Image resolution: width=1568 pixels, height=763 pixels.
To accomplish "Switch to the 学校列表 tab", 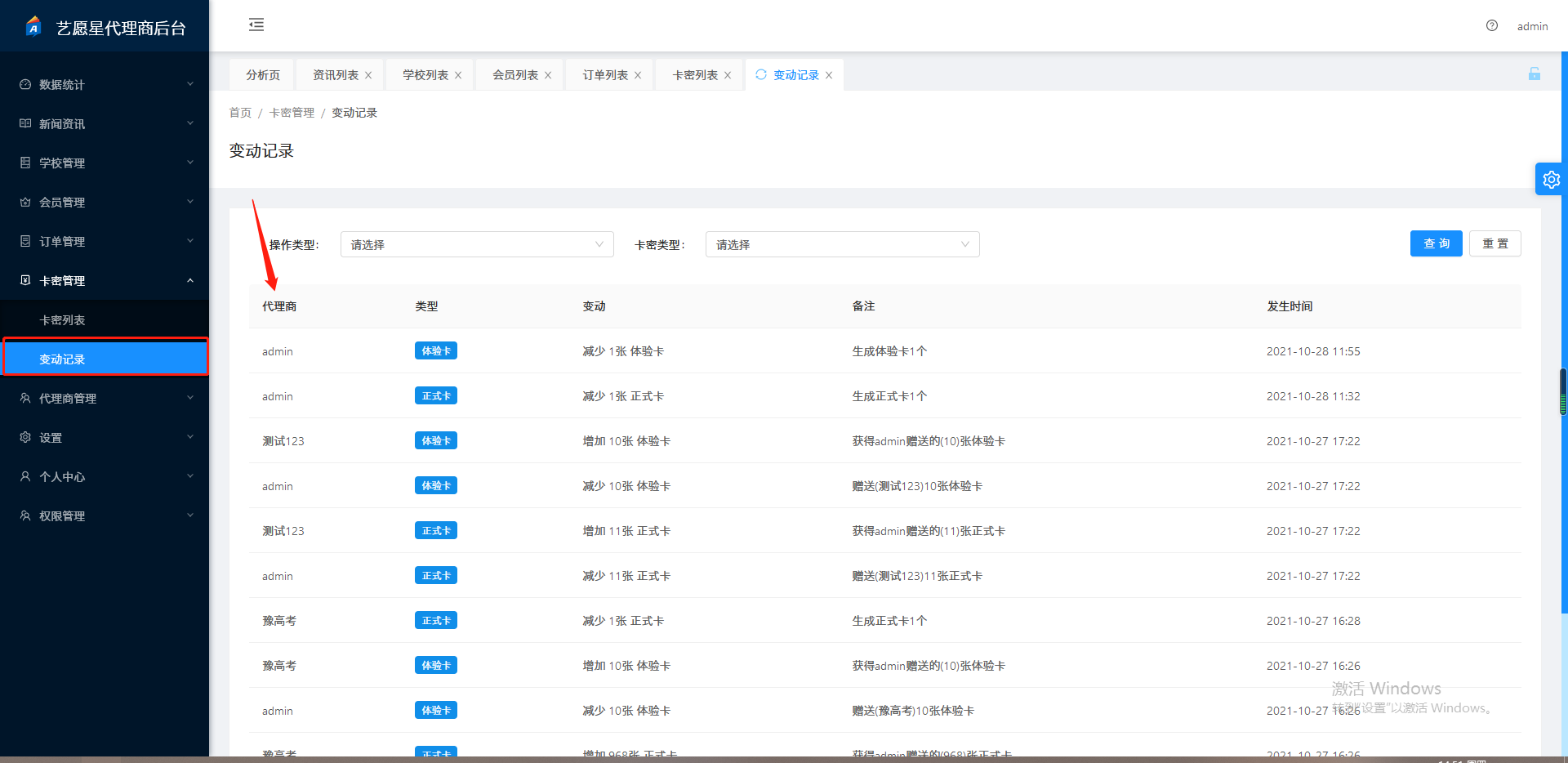I will pos(425,75).
